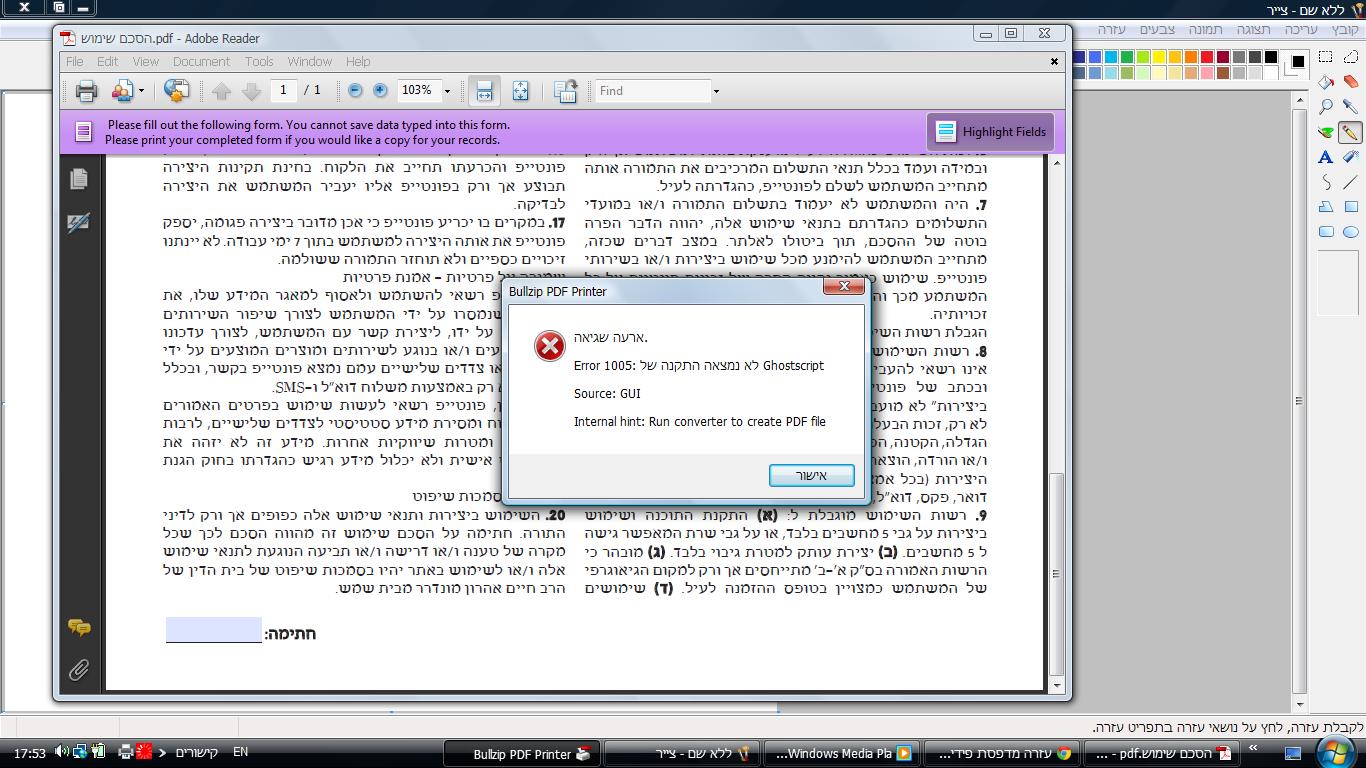1366x768 pixels.
Task: Click the Find search box in Adobe Reader
Action: coord(654,91)
